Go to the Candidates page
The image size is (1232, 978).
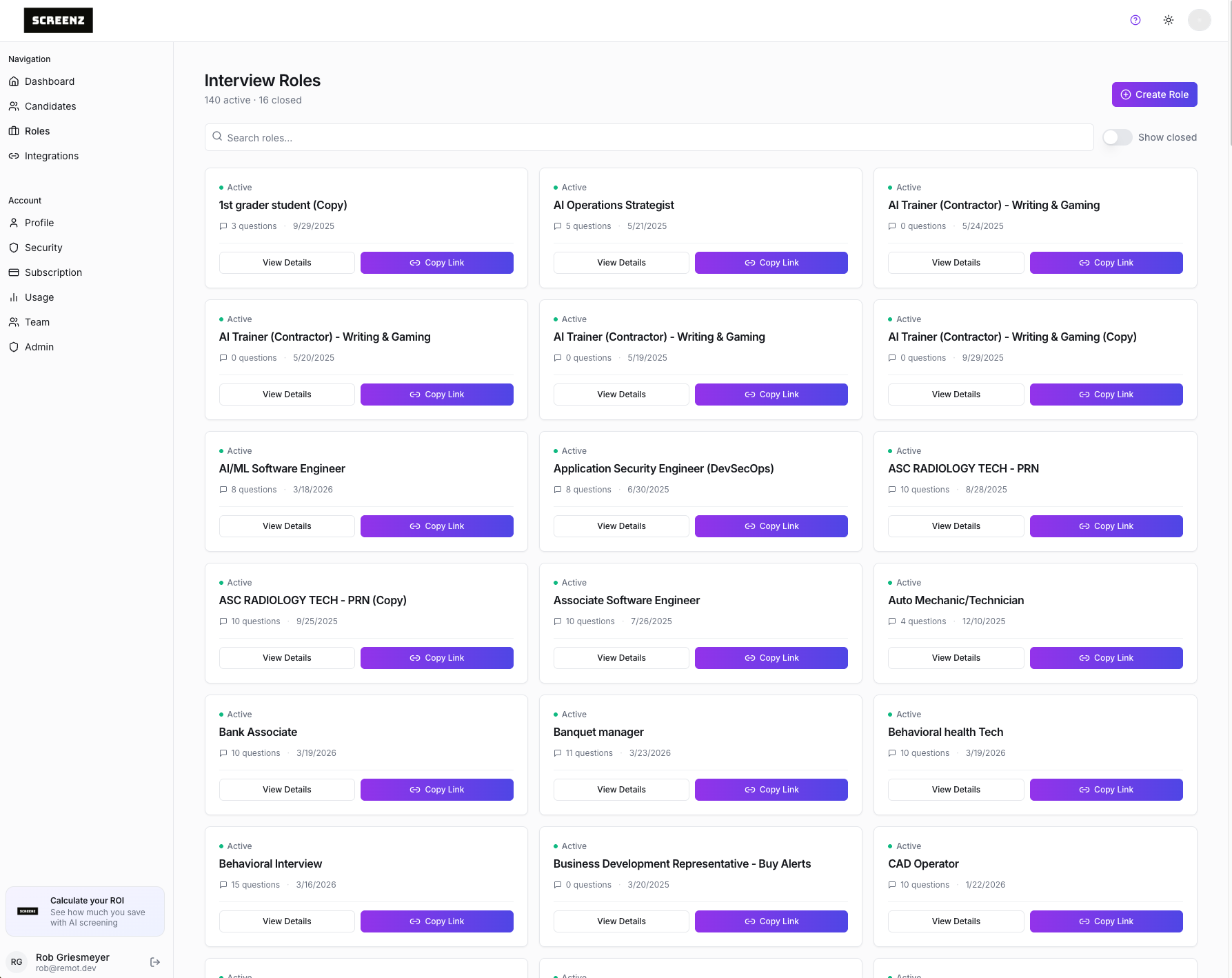pyautogui.click(x=50, y=106)
